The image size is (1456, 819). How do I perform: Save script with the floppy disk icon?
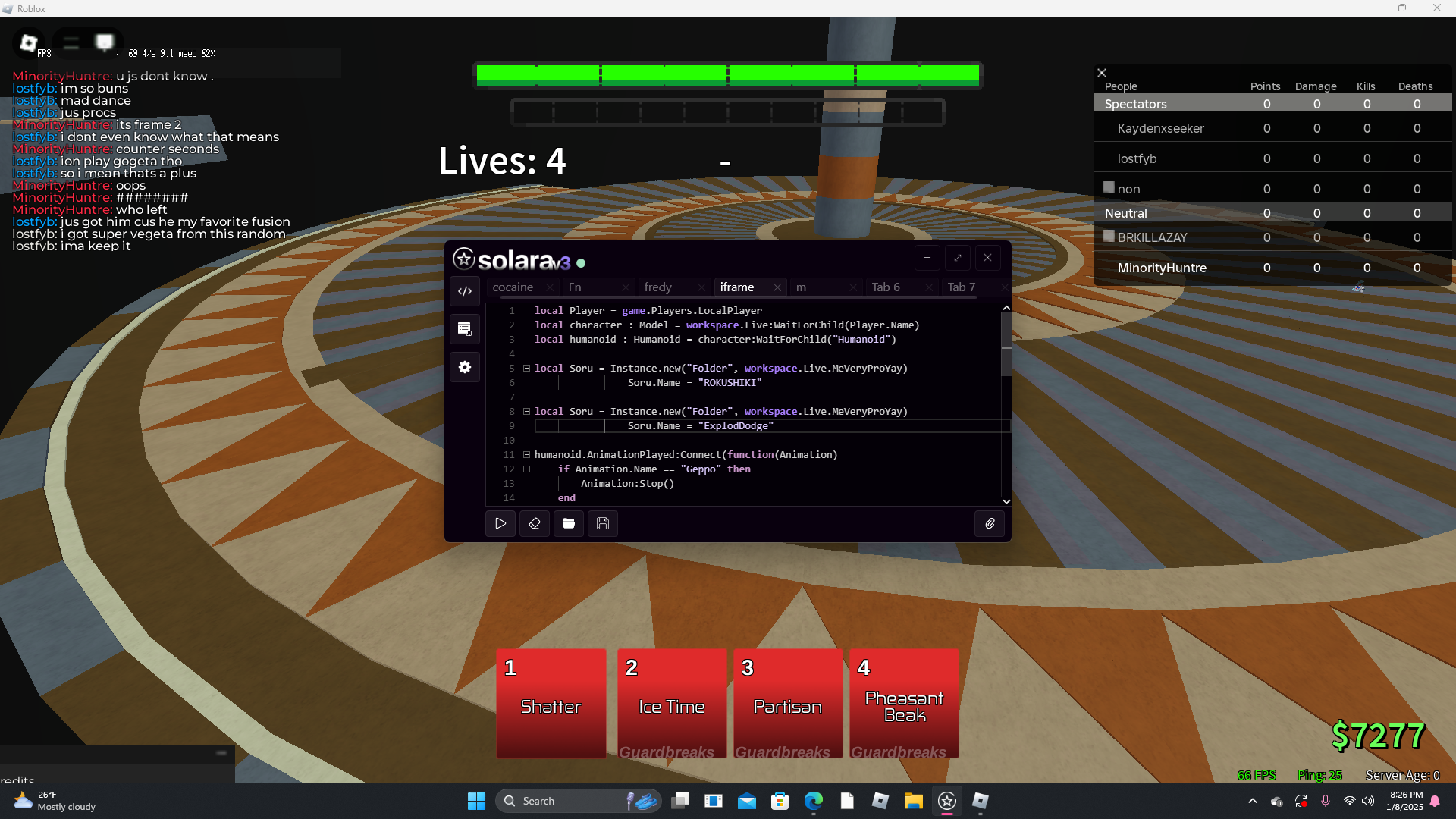click(x=603, y=523)
